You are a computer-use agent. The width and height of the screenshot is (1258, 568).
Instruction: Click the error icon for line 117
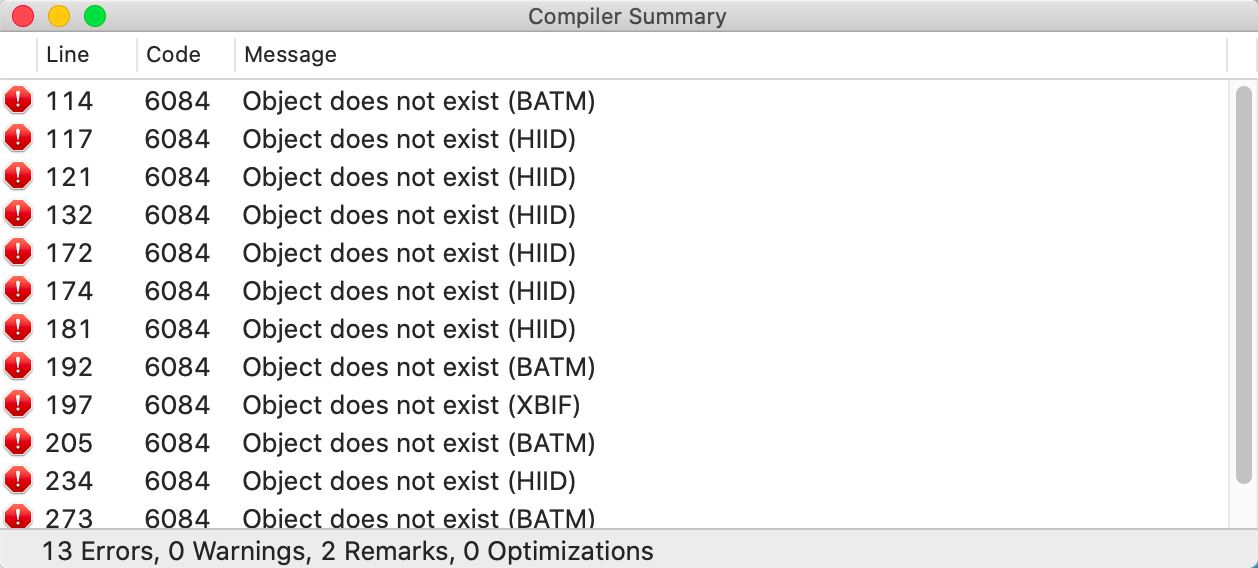pyautogui.click(x=18, y=139)
